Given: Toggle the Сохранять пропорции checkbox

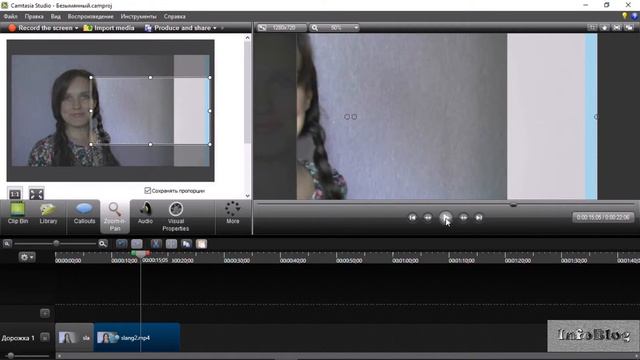Looking at the screenshot, I should tap(148, 191).
